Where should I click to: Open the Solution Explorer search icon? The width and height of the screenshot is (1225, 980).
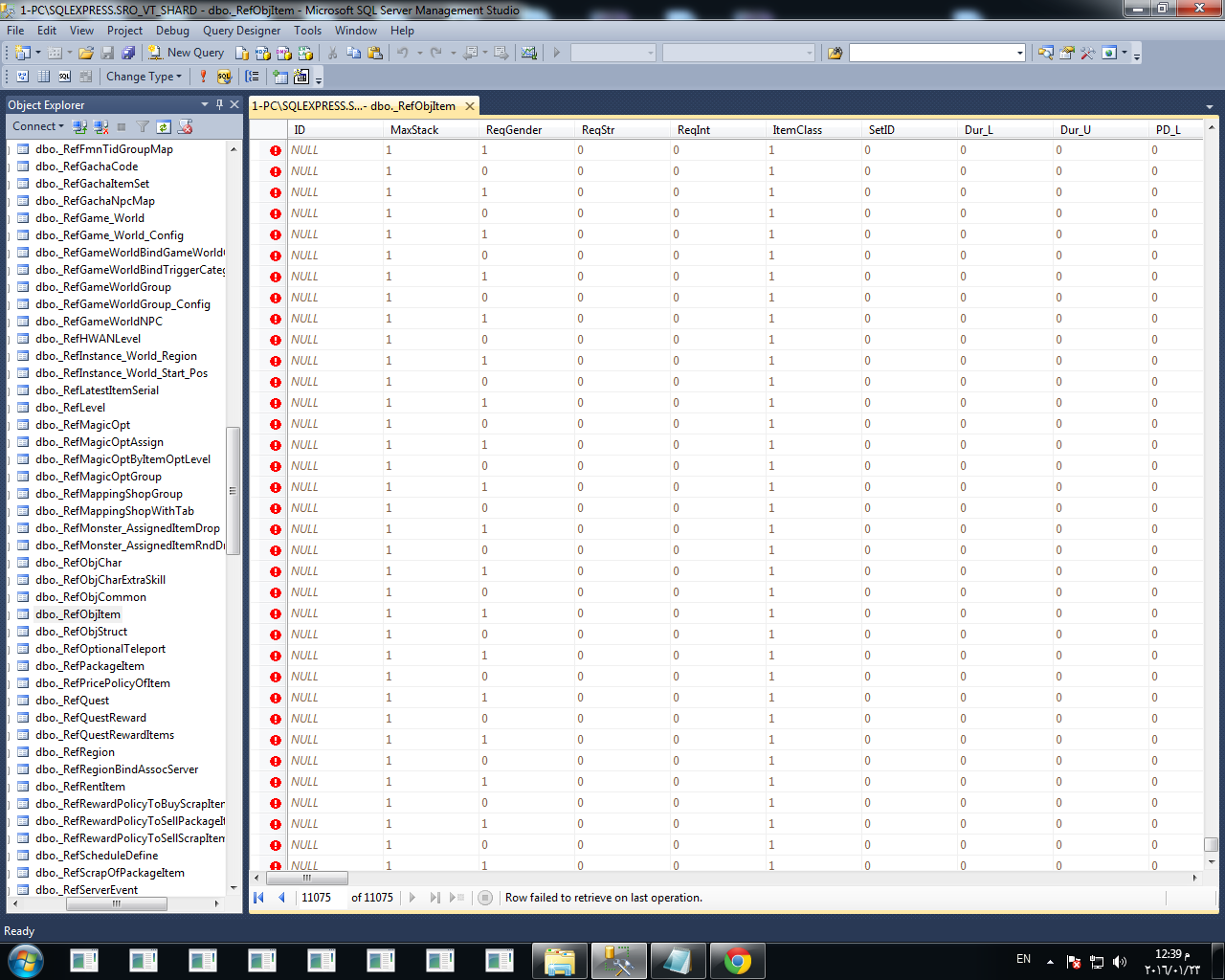click(1045, 53)
